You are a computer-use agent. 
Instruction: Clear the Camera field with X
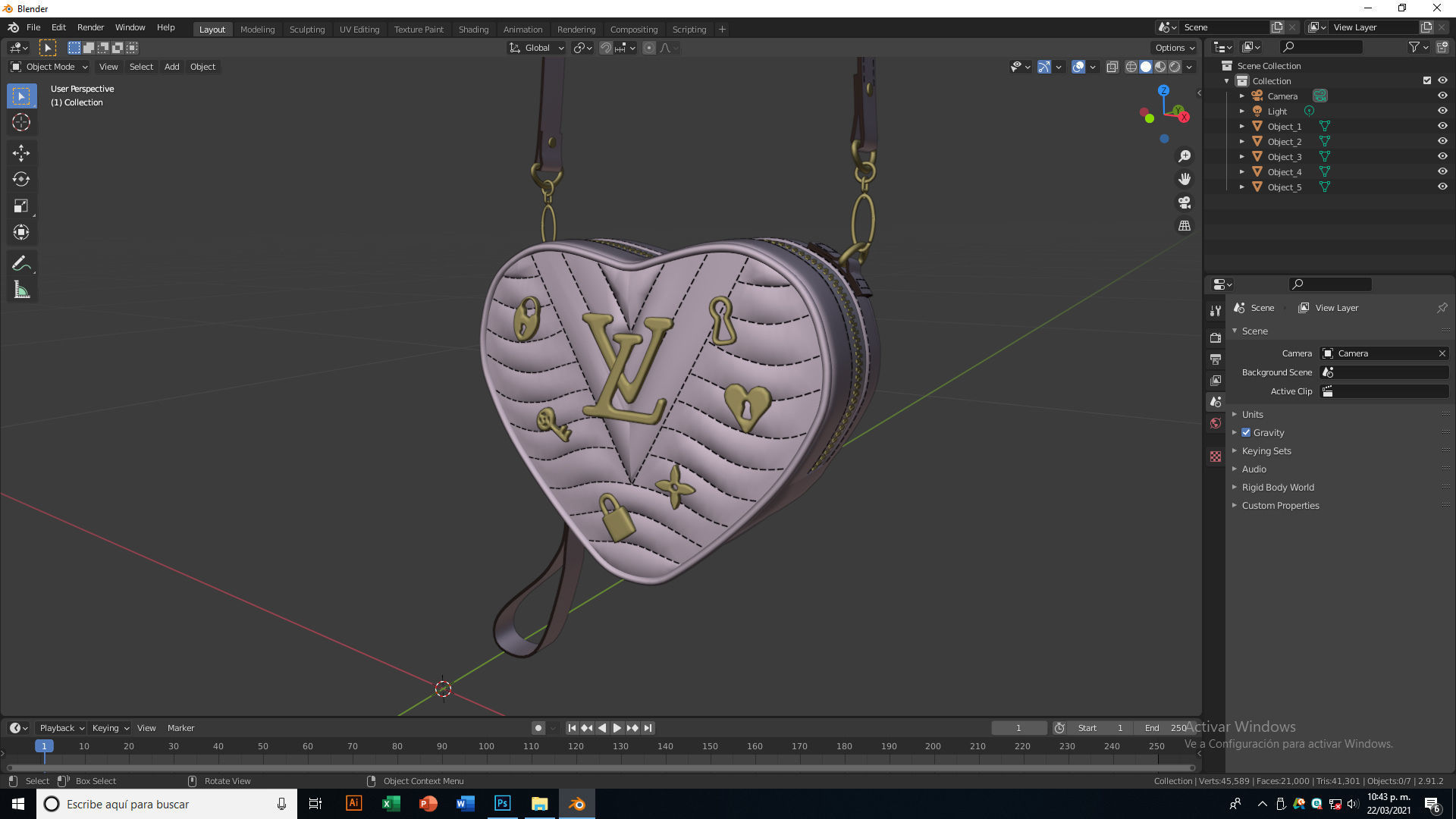click(x=1442, y=353)
